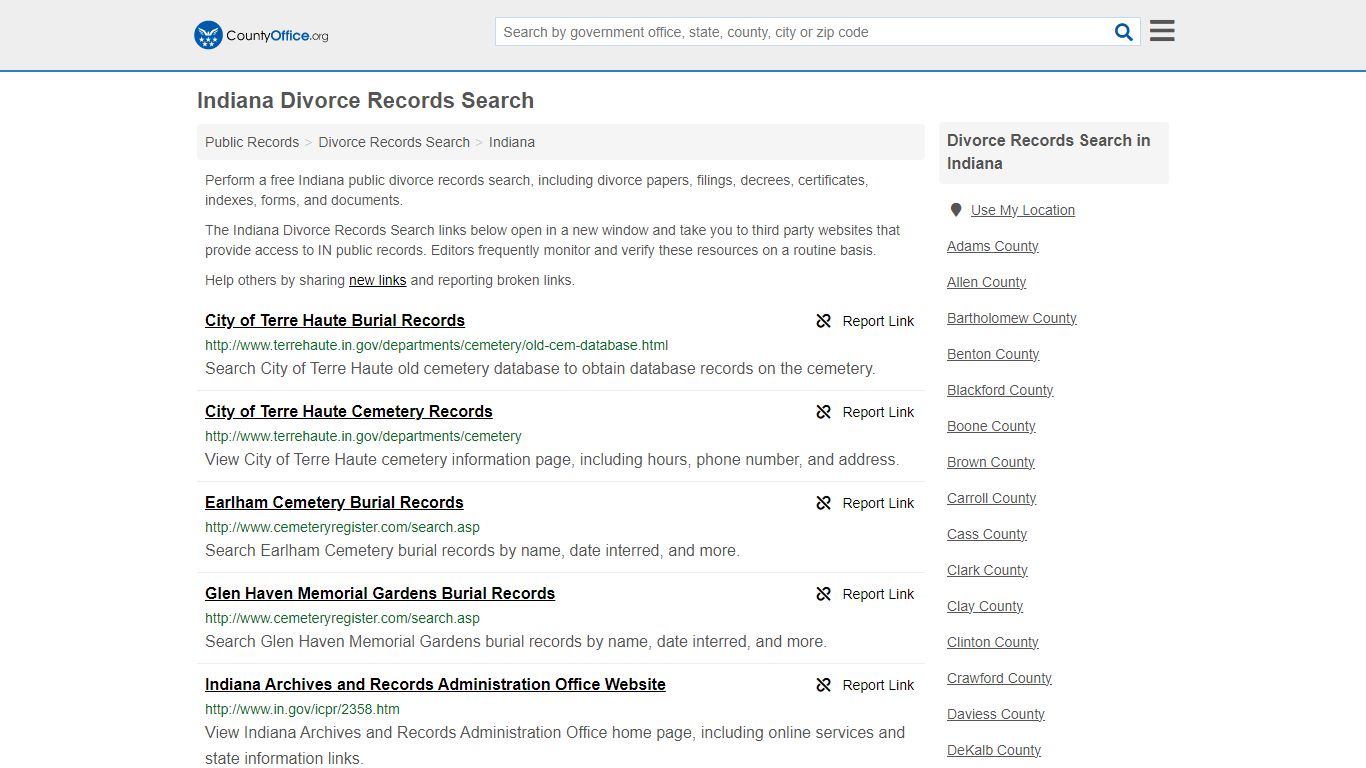Select Clay County
This screenshot has height=768, width=1366.
(985, 606)
